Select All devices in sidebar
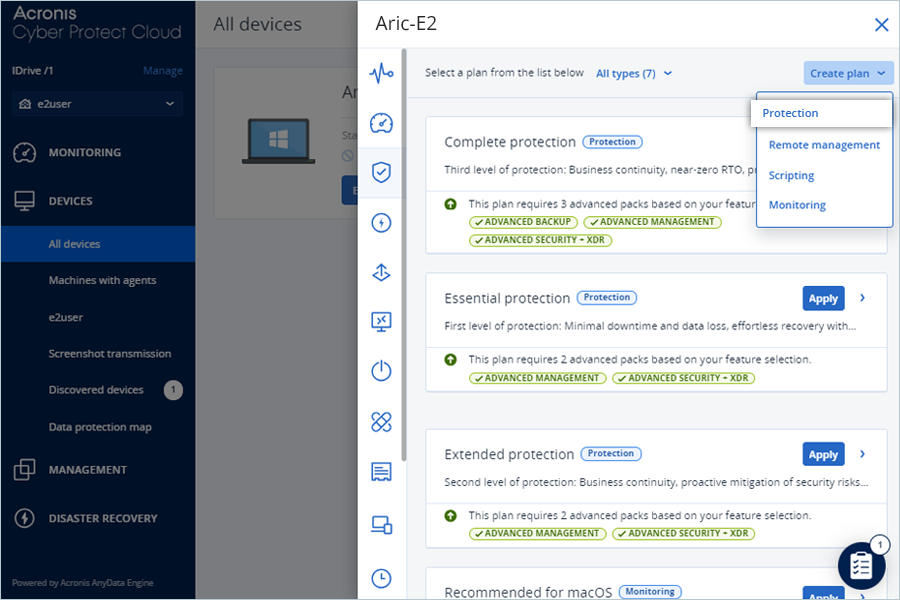Screen dimensions: 900x600 pyautogui.click(x=98, y=244)
